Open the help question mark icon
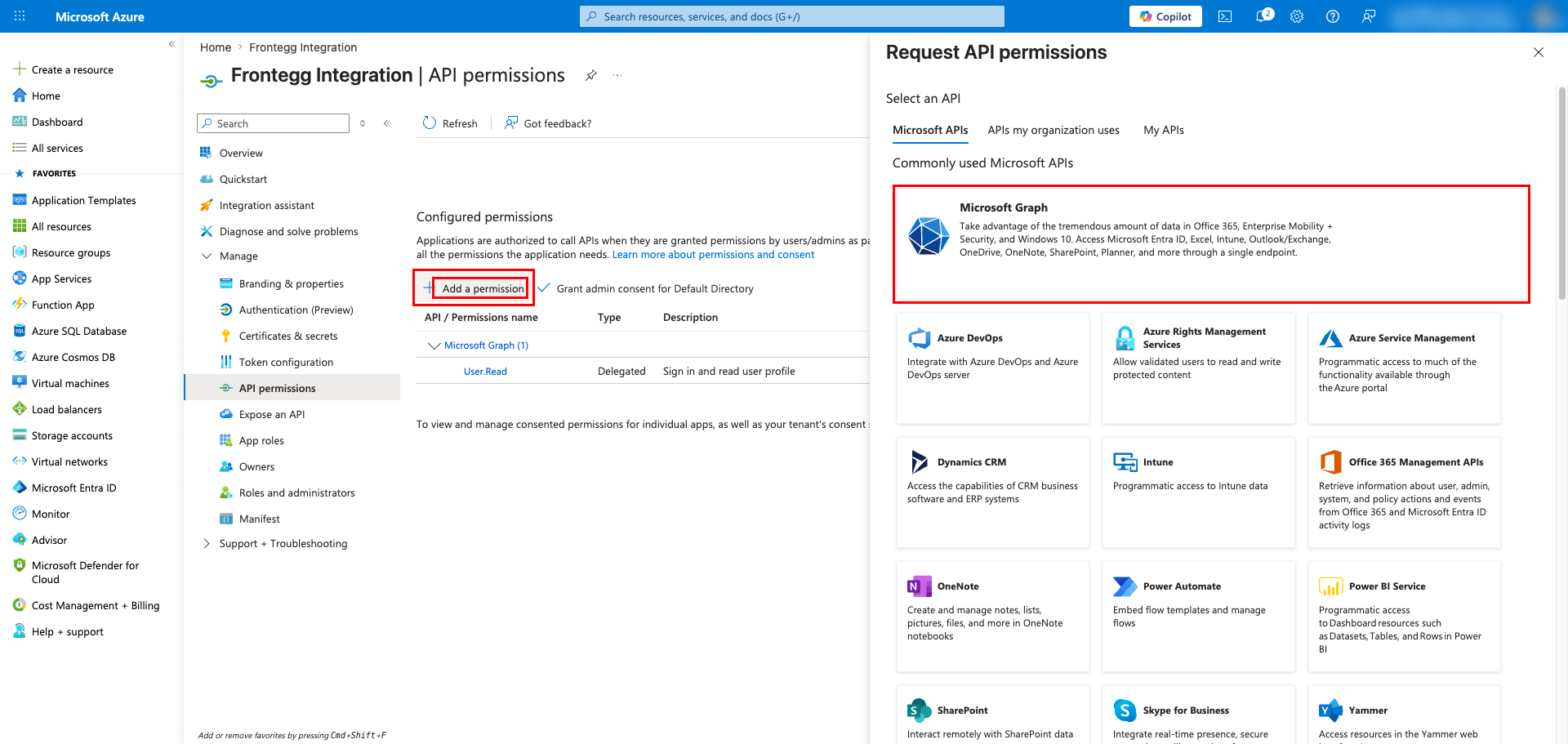1568x744 pixels. click(x=1333, y=16)
